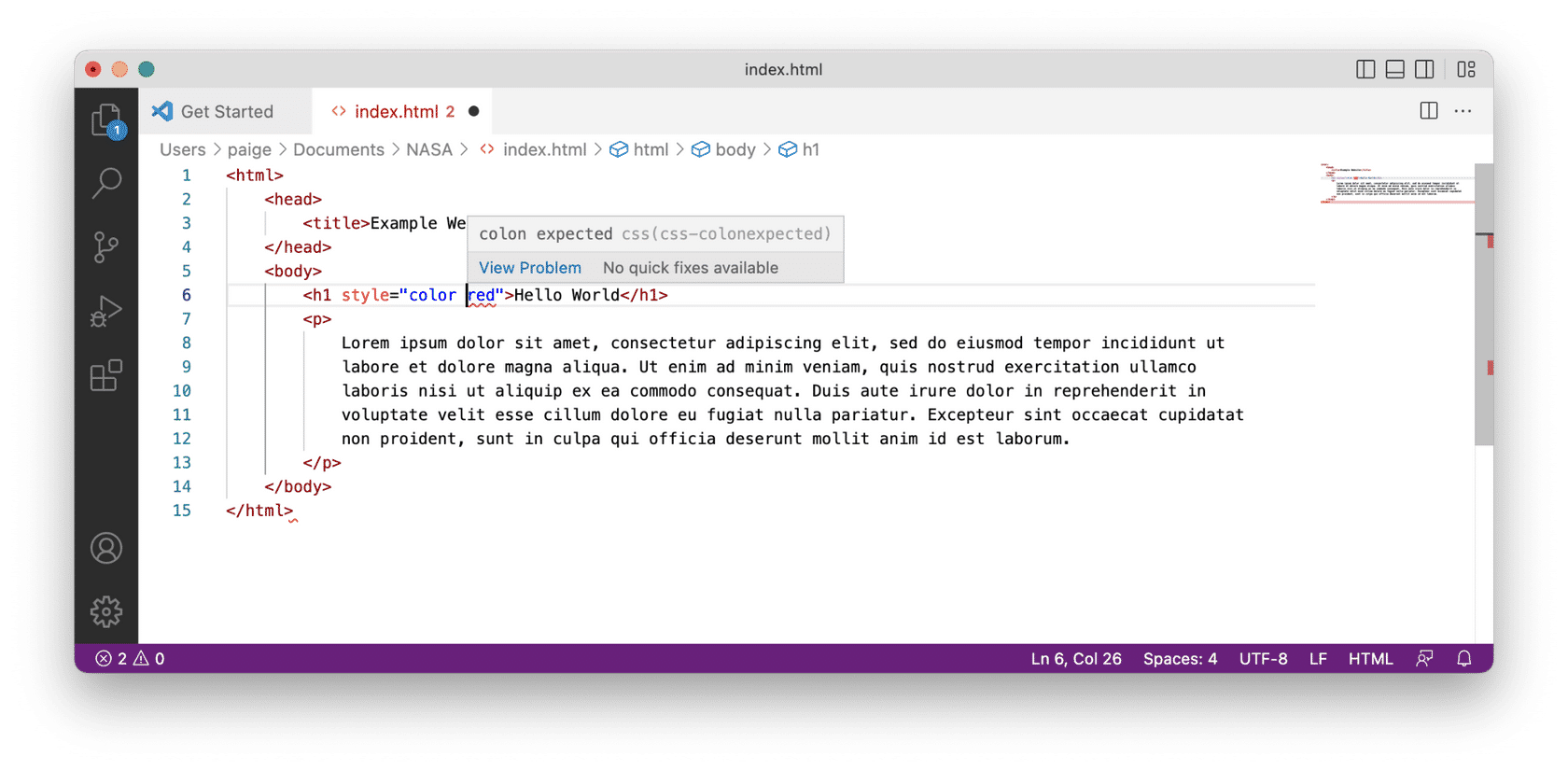Screen dimensions: 1568x771
Task: Split the editor to the right
Action: [1429, 110]
